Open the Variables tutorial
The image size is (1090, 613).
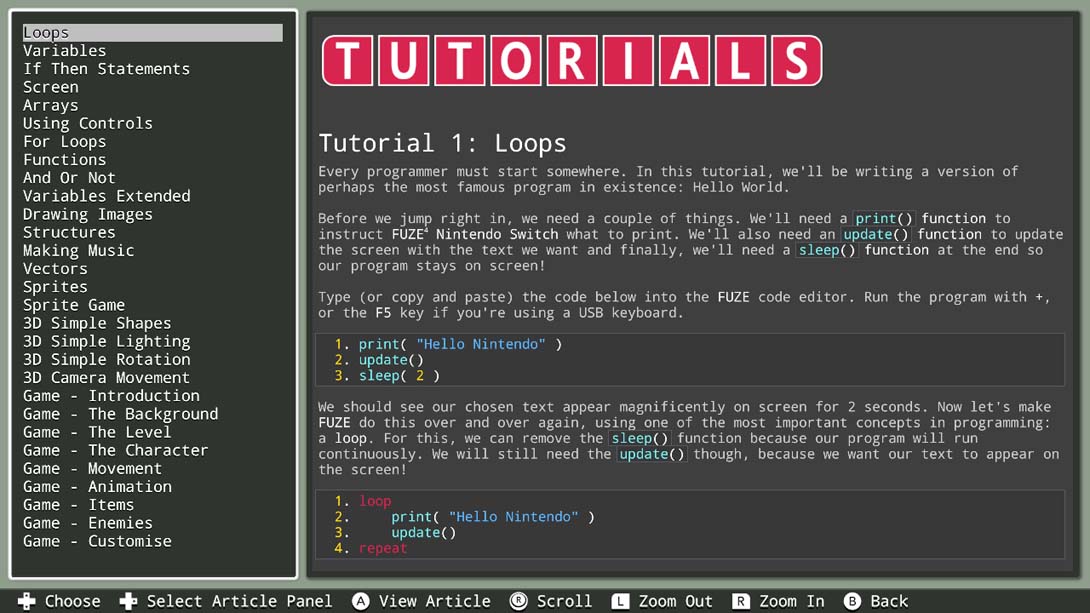[x=65, y=51]
